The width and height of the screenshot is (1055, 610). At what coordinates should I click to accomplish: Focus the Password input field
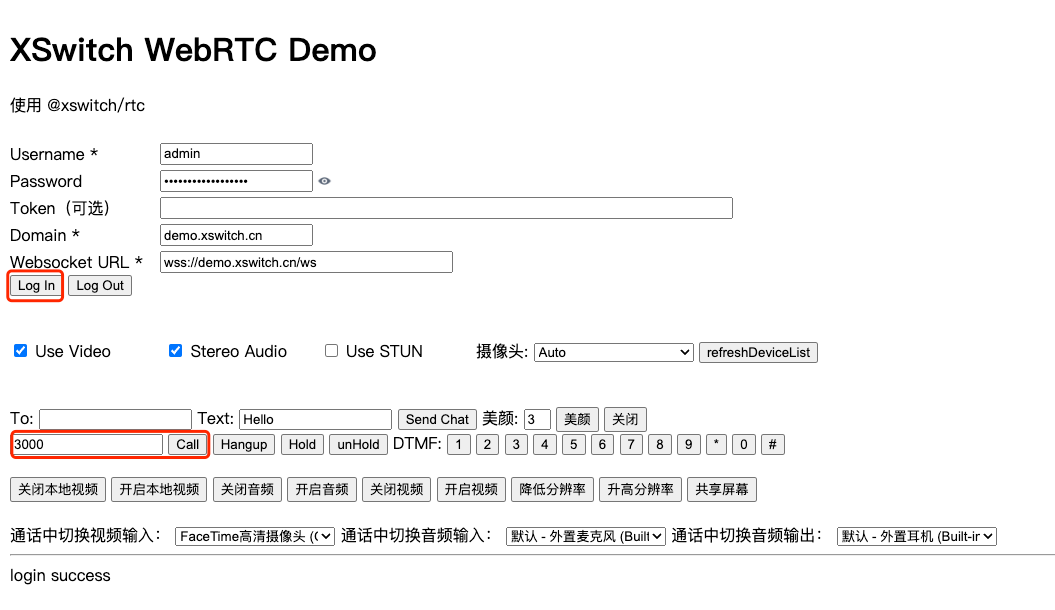(236, 181)
